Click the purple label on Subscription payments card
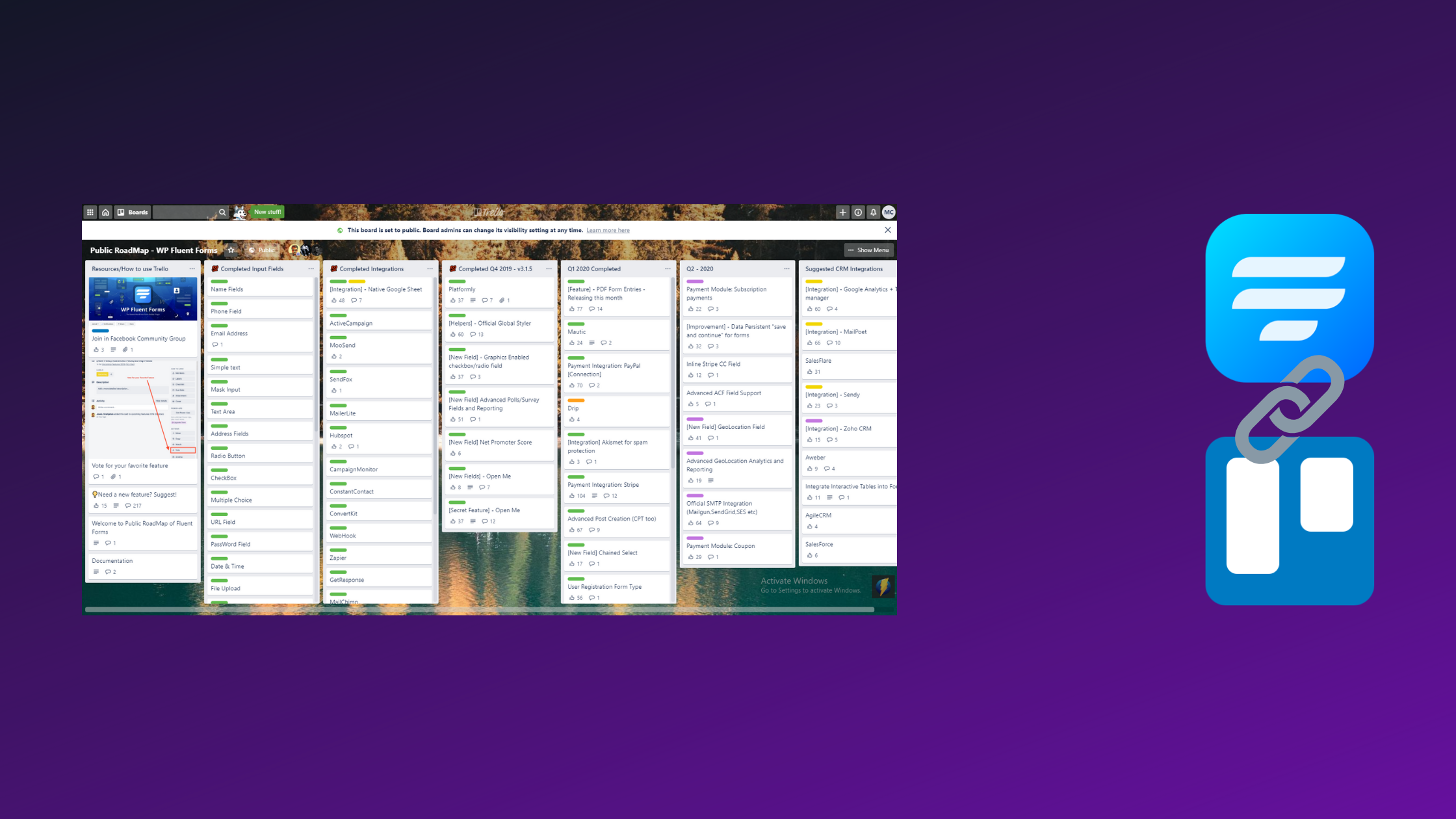1456x819 pixels. (x=695, y=281)
